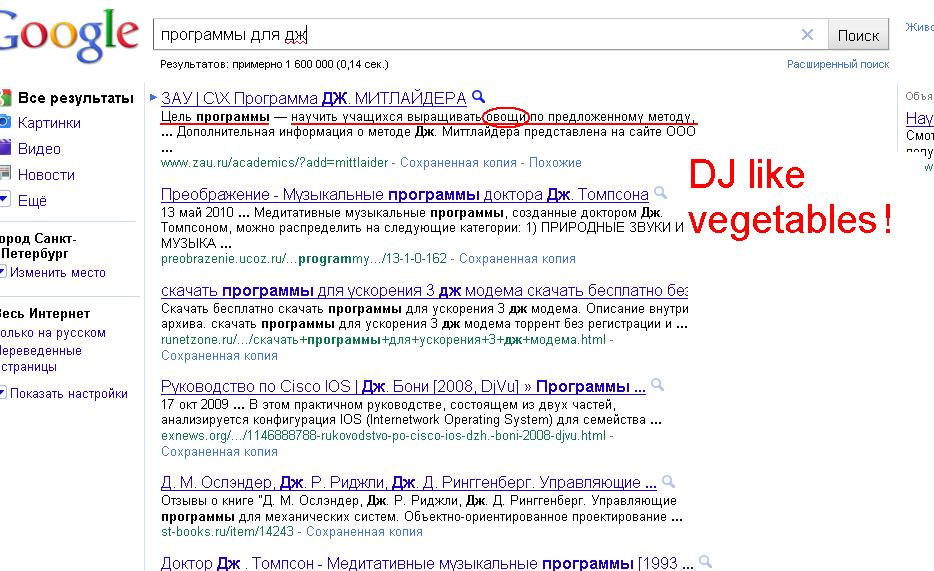Open Доктор Дж. Томпсон Медитативные result
The width and height of the screenshot is (934, 571).
(x=427, y=563)
